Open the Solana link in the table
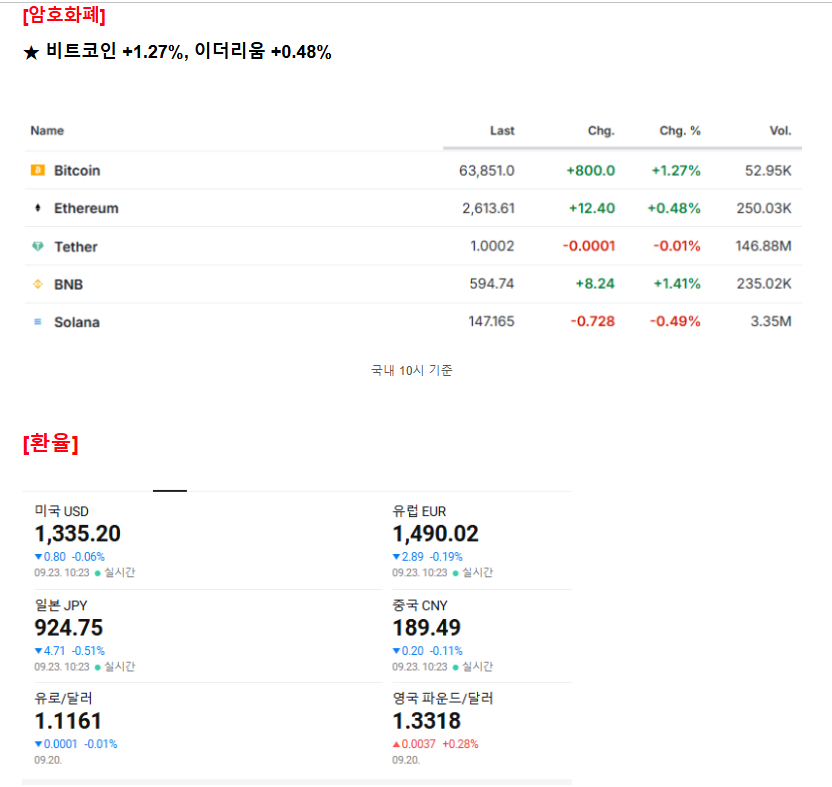The width and height of the screenshot is (832, 787). 77,322
